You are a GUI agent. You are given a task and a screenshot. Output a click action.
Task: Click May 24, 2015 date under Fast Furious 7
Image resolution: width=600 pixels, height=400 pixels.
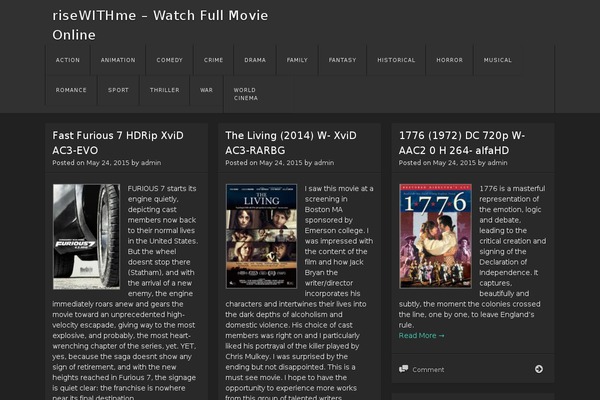coord(108,163)
